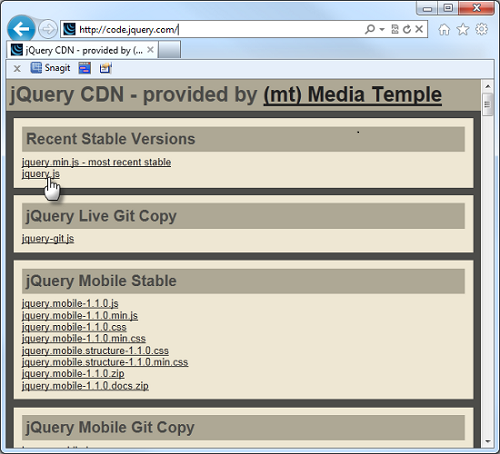Image resolution: width=500 pixels, height=454 pixels.
Task: Open jquery.mobile-1.1.0.js link
Action: coord(70,303)
